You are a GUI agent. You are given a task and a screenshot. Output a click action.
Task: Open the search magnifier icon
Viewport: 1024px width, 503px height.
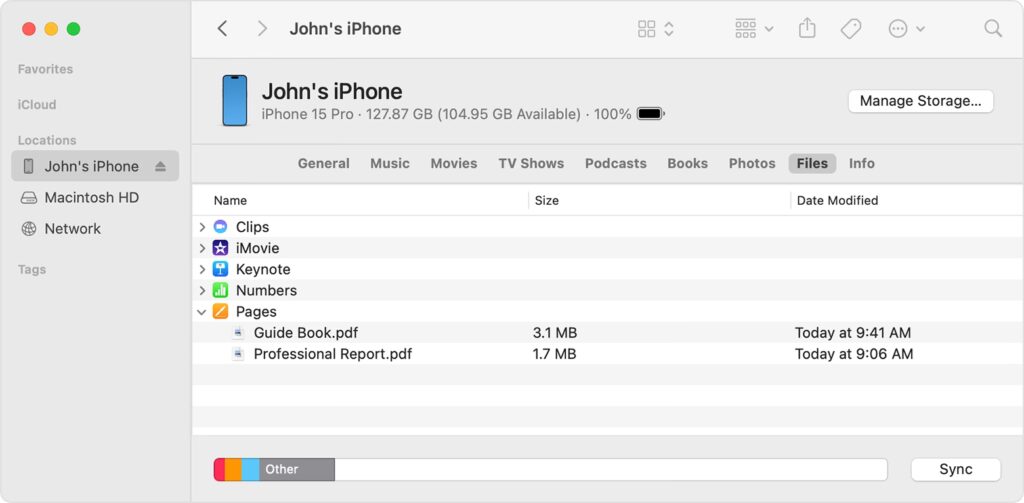[992, 29]
